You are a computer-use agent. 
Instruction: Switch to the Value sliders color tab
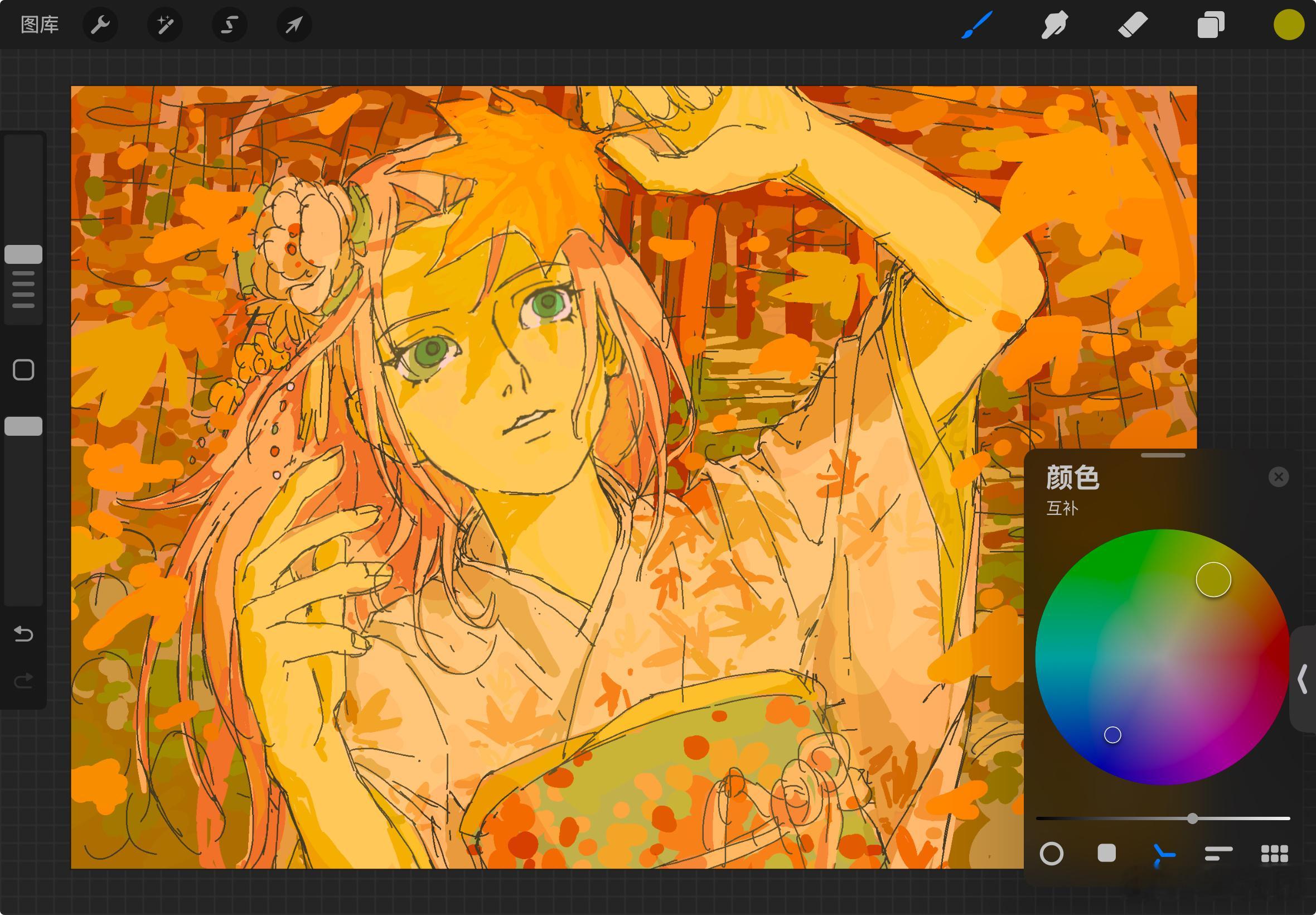pos(1218,853)
